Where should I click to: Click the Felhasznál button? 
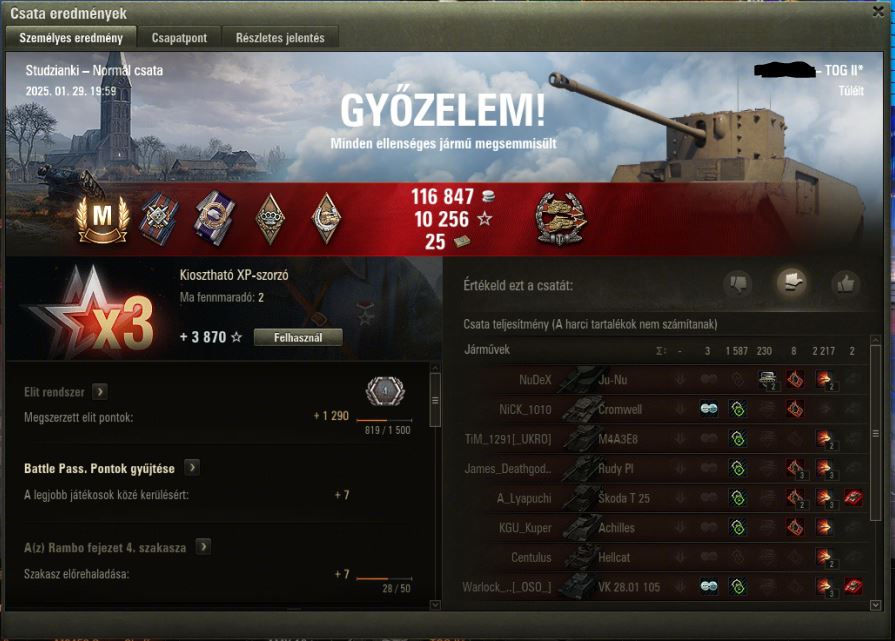(298, 337)
